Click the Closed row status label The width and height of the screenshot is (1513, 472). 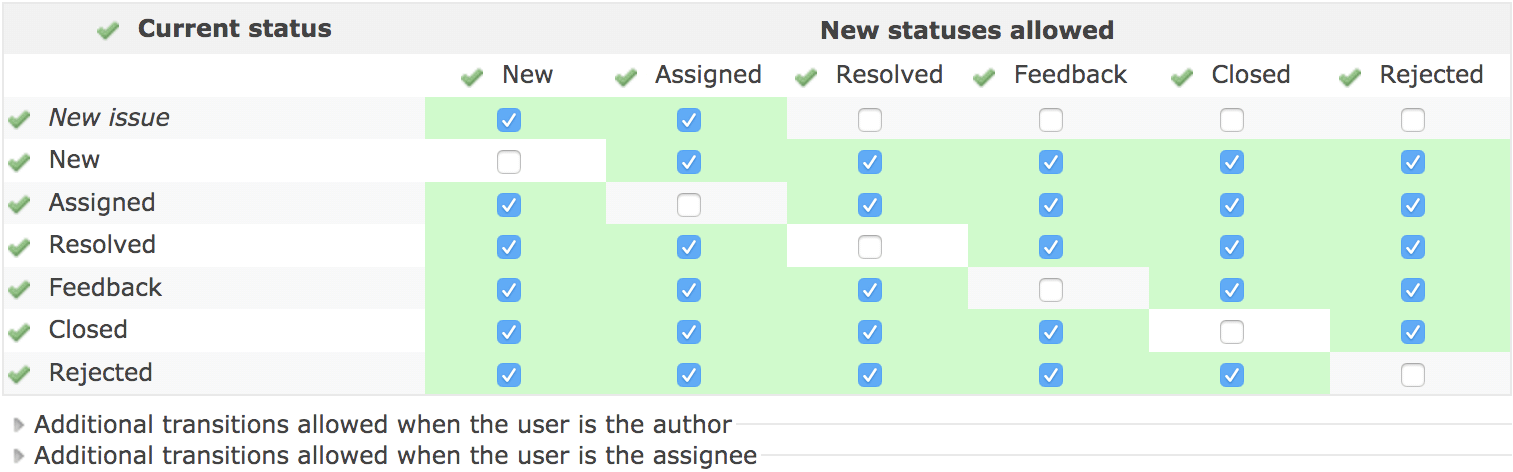[x=88, y=330]
